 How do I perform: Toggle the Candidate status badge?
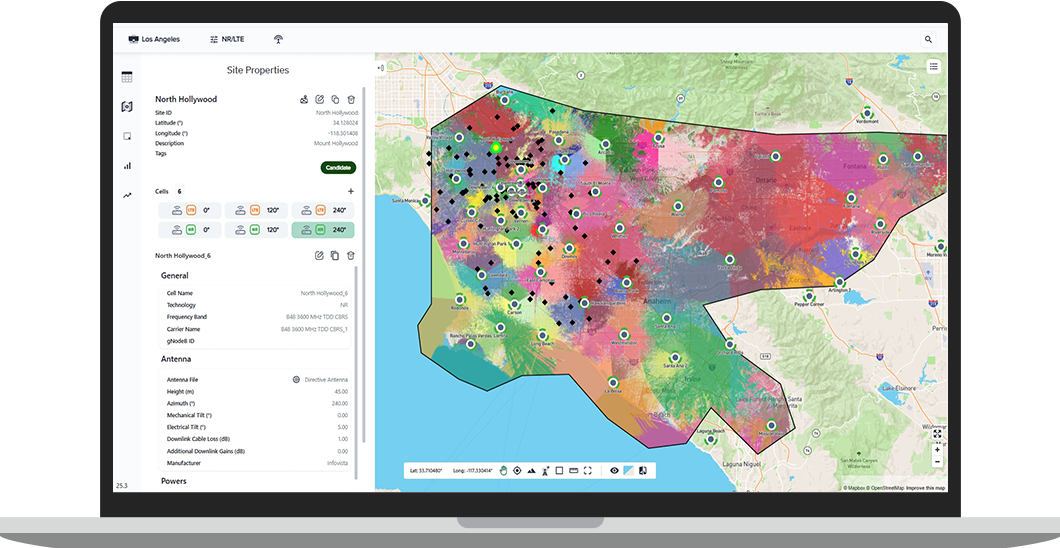point(338,167)
